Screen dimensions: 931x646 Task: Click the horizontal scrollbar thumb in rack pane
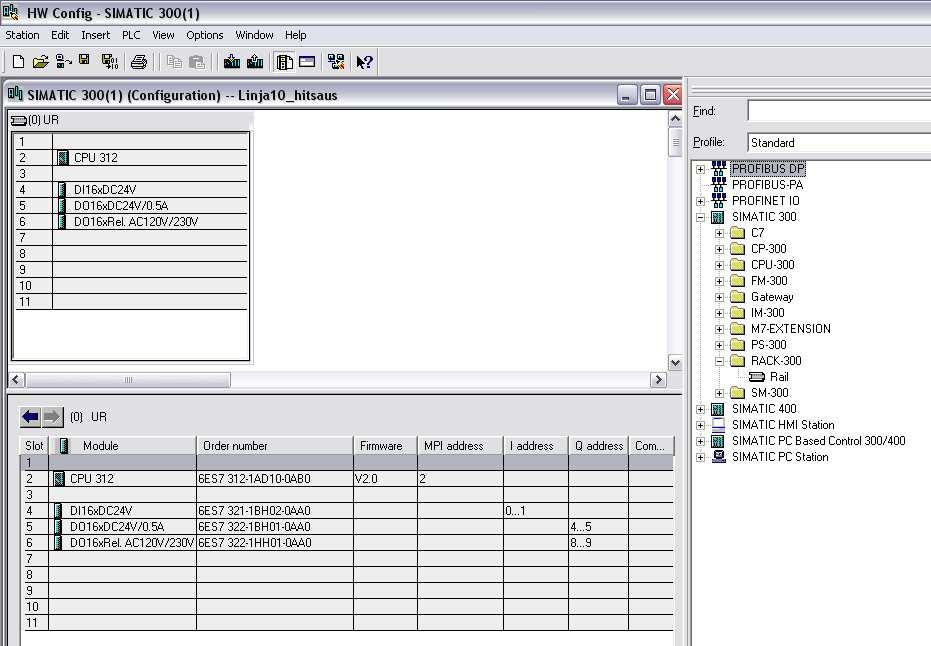click(128, 380)
